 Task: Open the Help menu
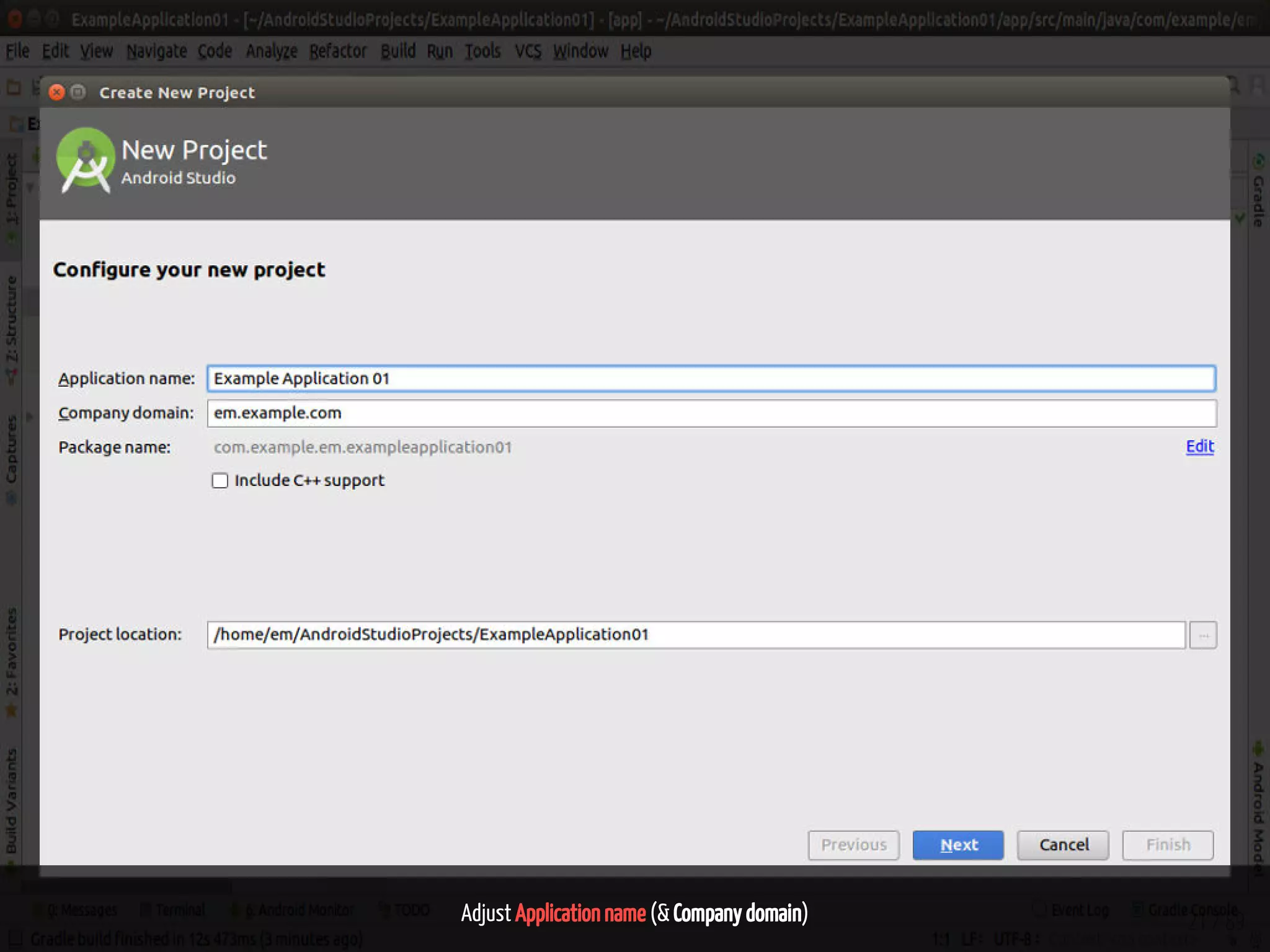click(x=636, y=51)
